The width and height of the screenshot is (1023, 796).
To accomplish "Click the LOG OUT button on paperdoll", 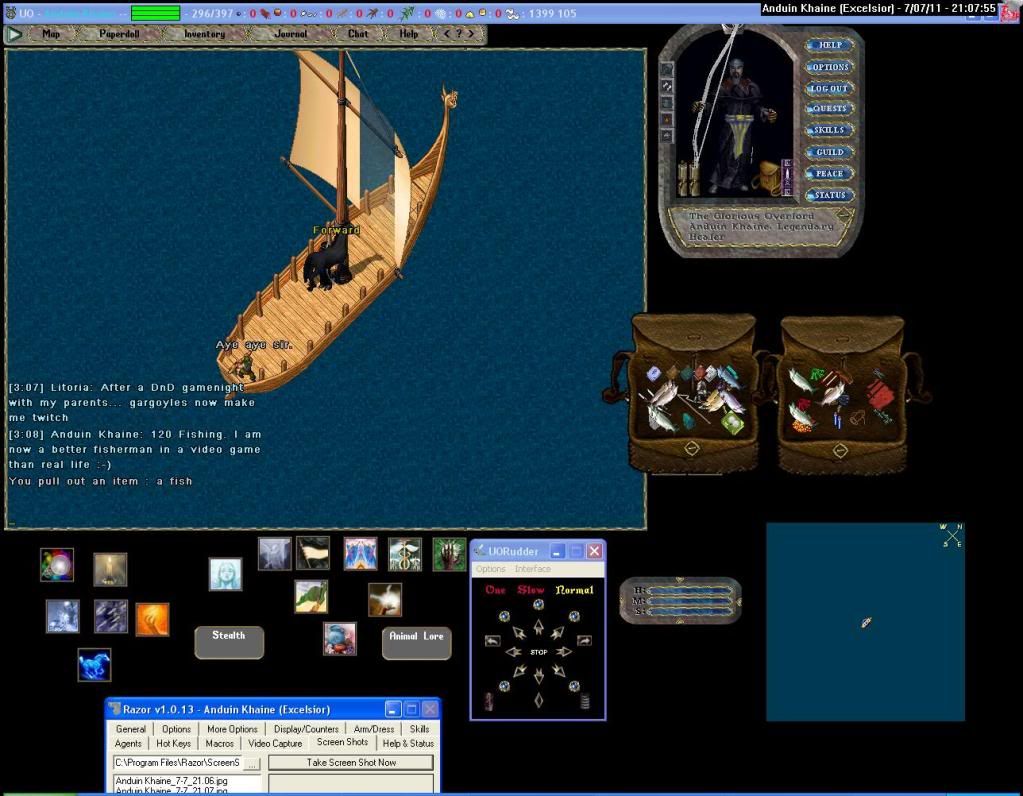I will pos(829,88).
